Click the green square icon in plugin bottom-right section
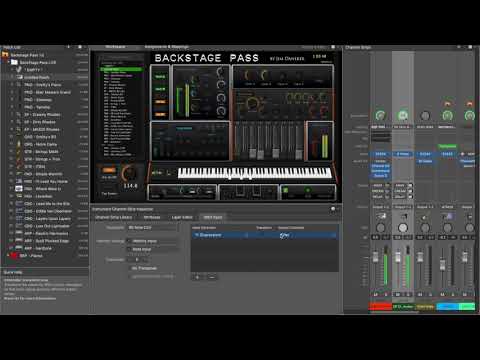The image size is (480, 360). tap(286, 190)
